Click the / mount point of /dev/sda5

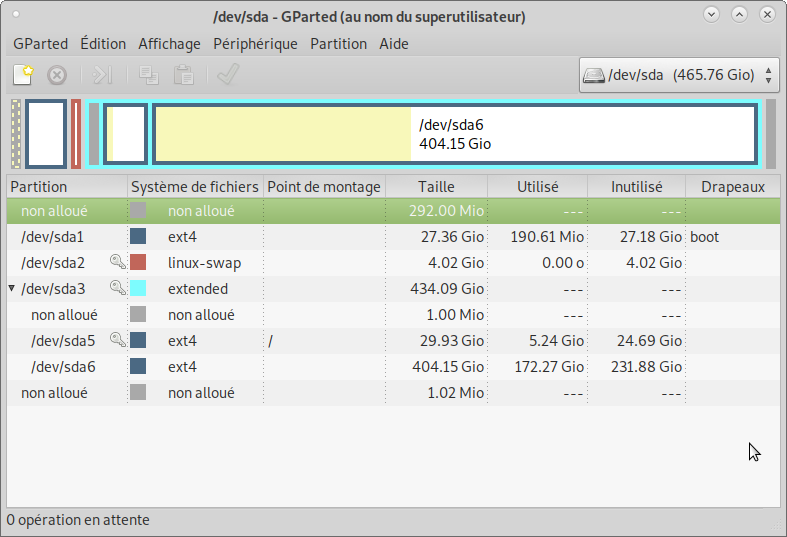(271, 341)
